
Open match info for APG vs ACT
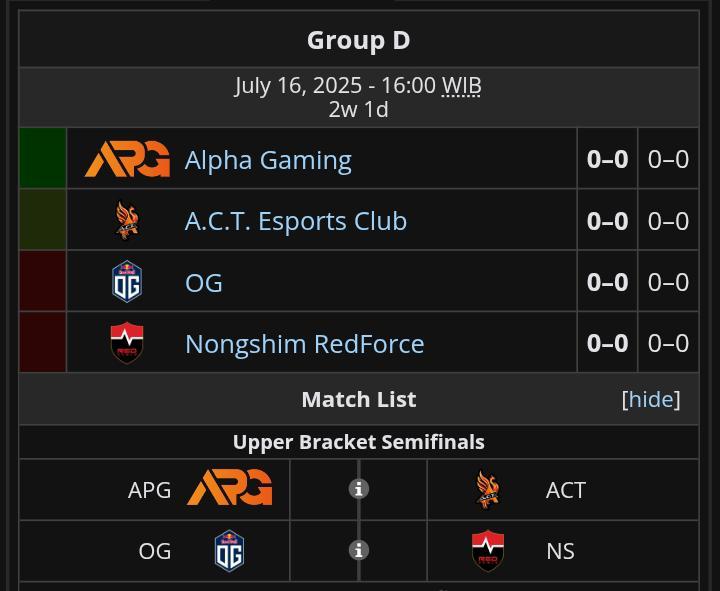359,489
